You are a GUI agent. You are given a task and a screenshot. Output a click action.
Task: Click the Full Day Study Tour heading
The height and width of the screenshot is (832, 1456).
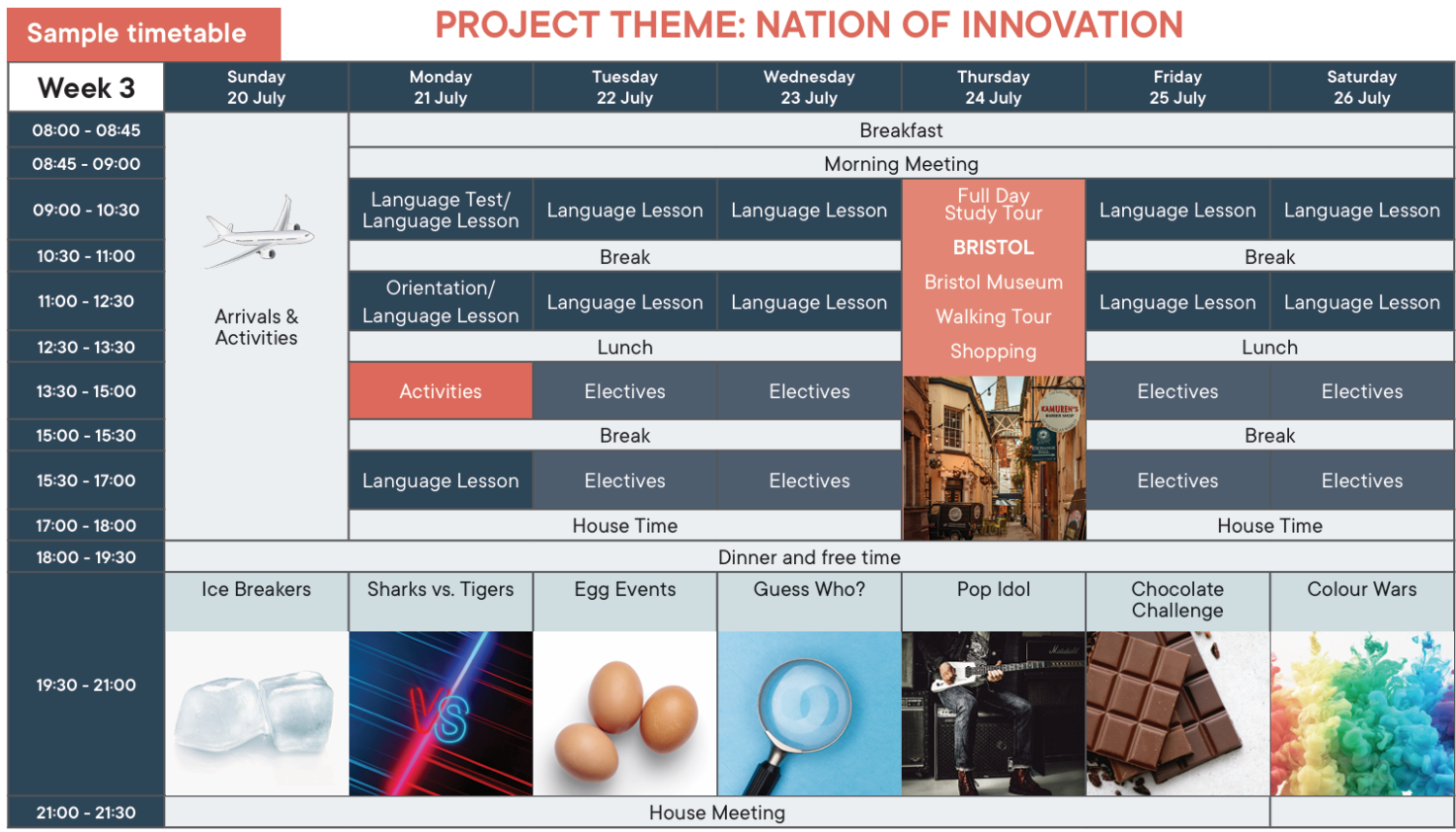[994, 205]
